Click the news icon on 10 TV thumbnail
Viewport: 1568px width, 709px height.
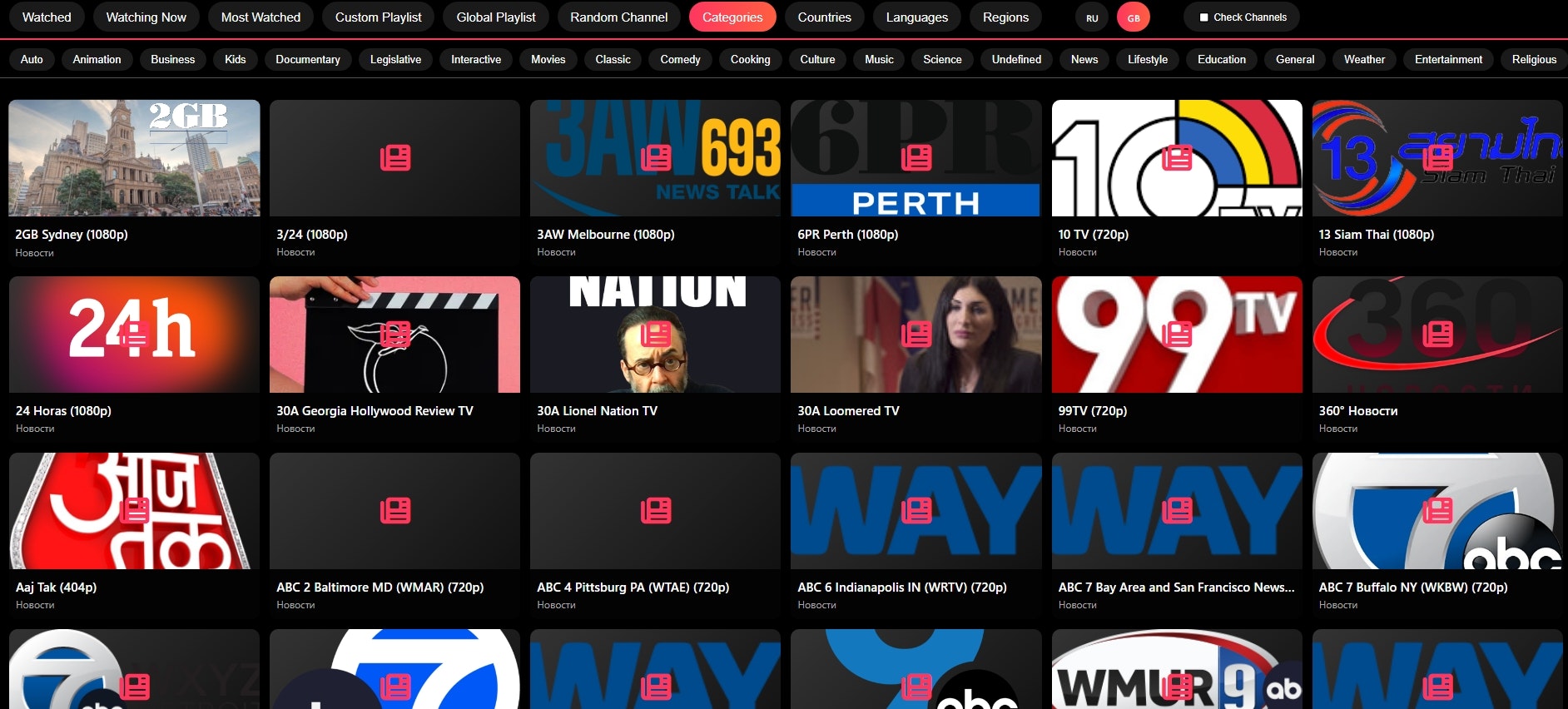tap(1177, 157)
